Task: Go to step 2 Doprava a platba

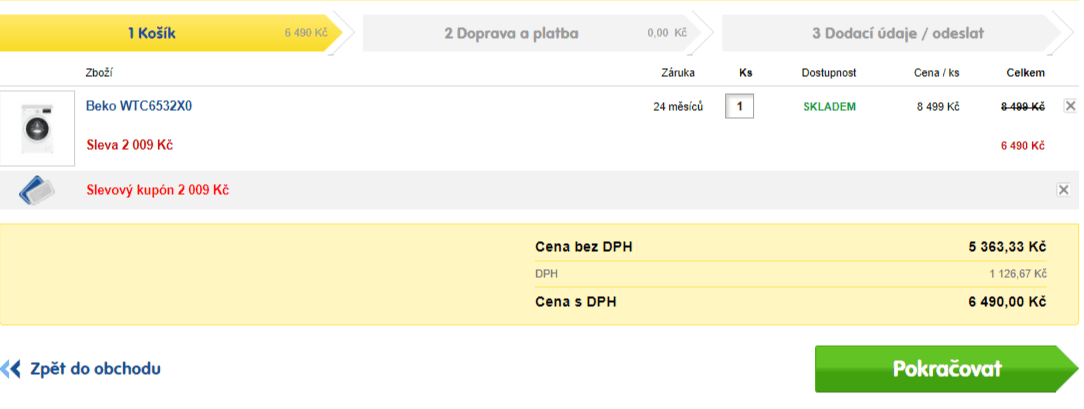Action: point(531,33)
